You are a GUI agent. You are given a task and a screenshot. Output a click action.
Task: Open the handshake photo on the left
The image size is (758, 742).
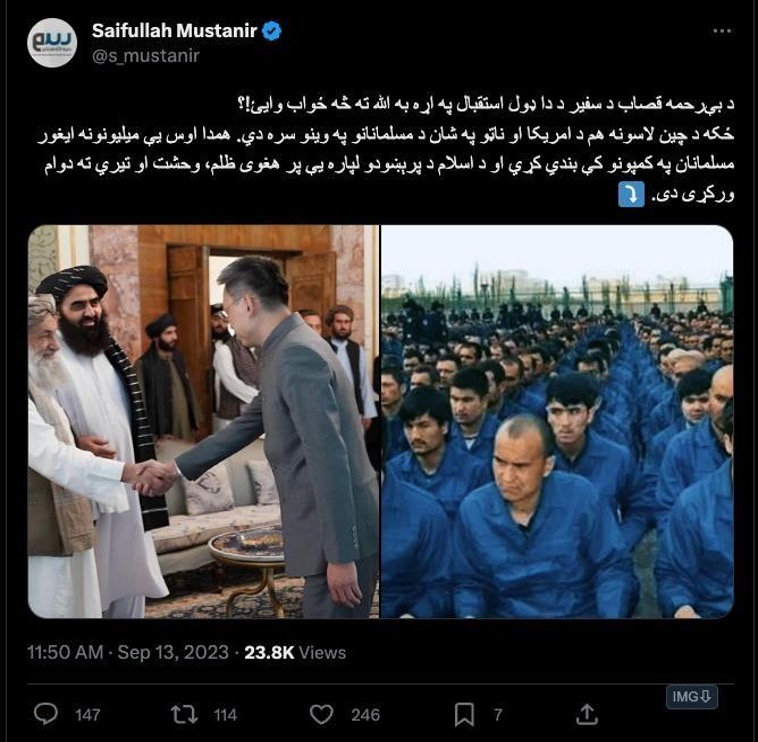coord(203,422)
